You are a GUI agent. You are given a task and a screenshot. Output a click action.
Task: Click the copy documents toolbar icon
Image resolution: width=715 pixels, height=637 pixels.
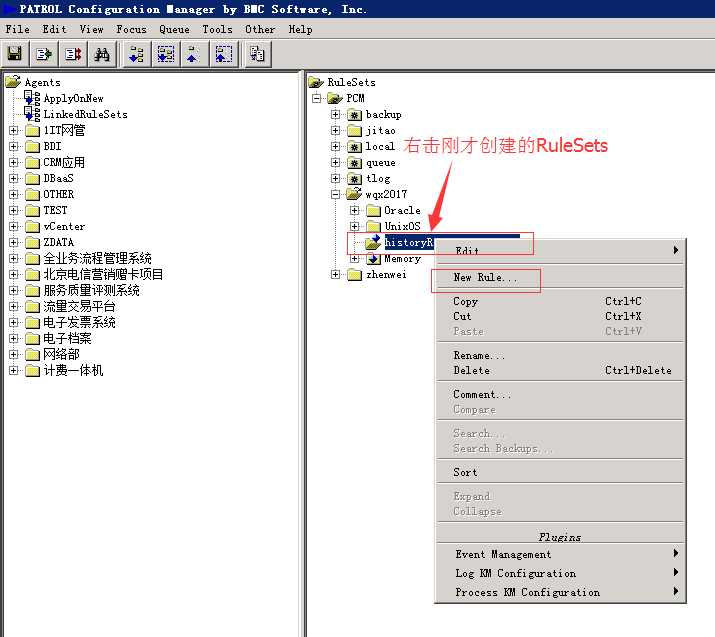tap(257, 54)
